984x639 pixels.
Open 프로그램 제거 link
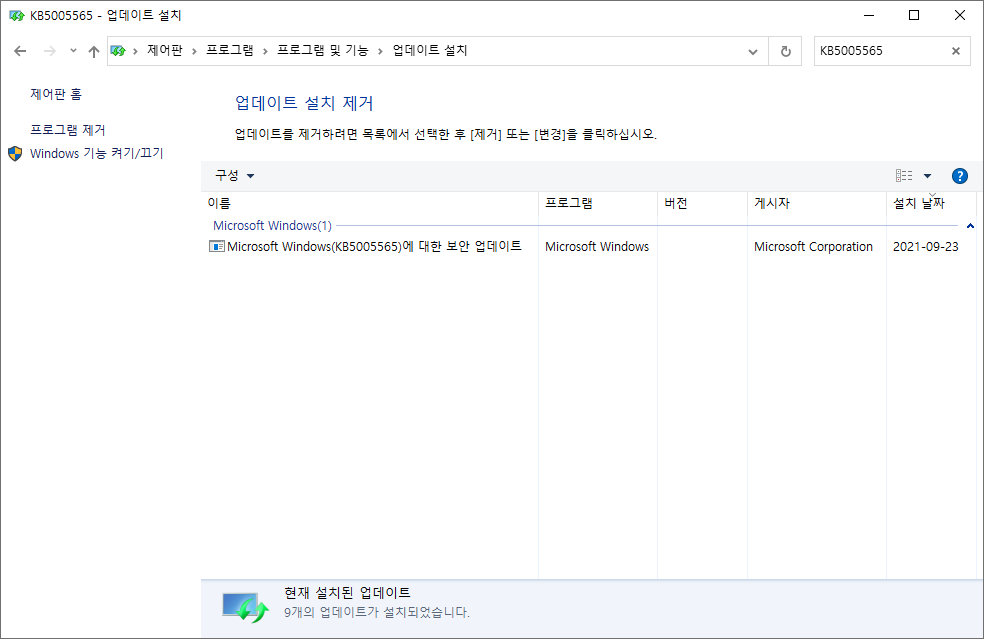68,130
